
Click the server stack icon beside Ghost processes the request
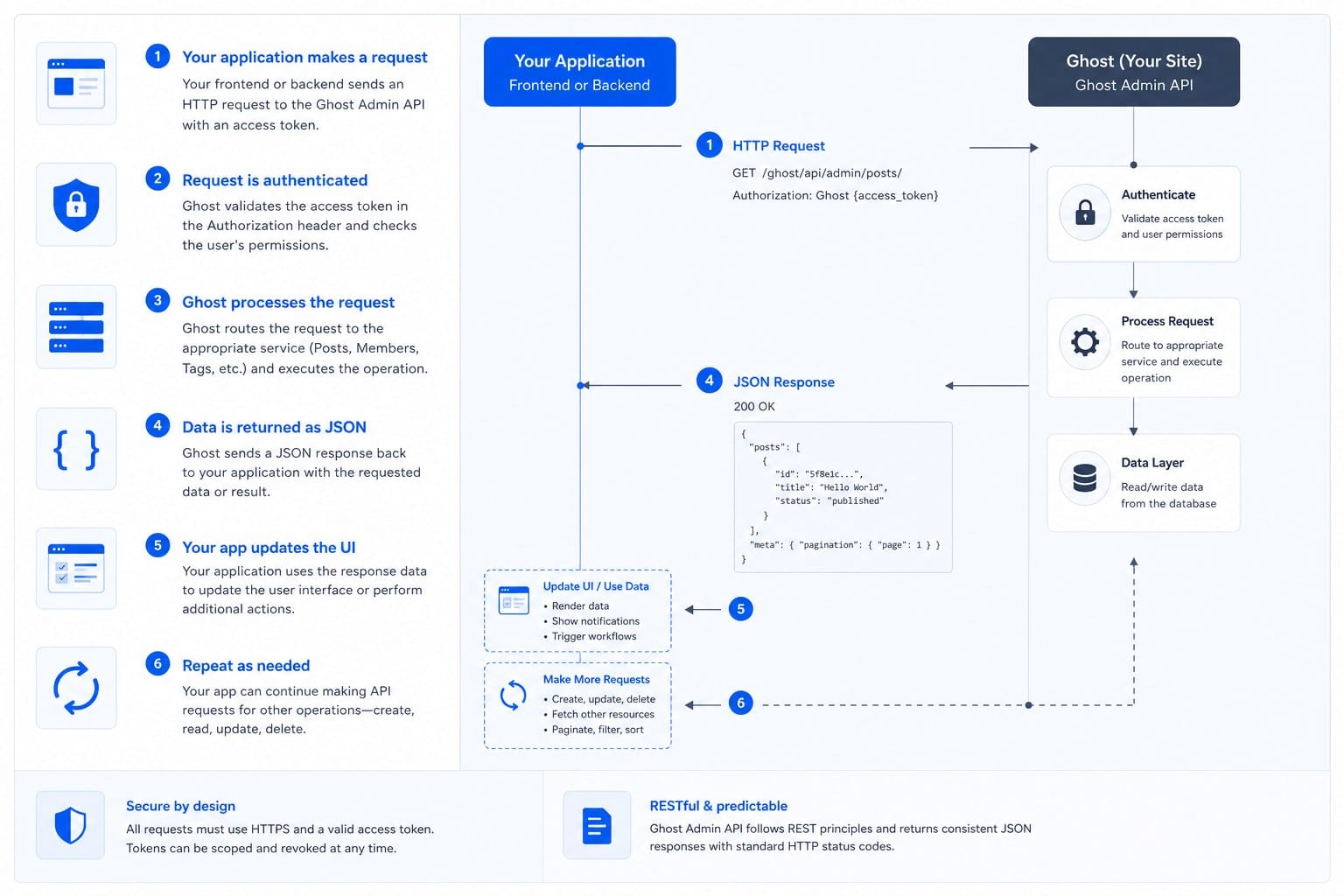pos(76,327)
